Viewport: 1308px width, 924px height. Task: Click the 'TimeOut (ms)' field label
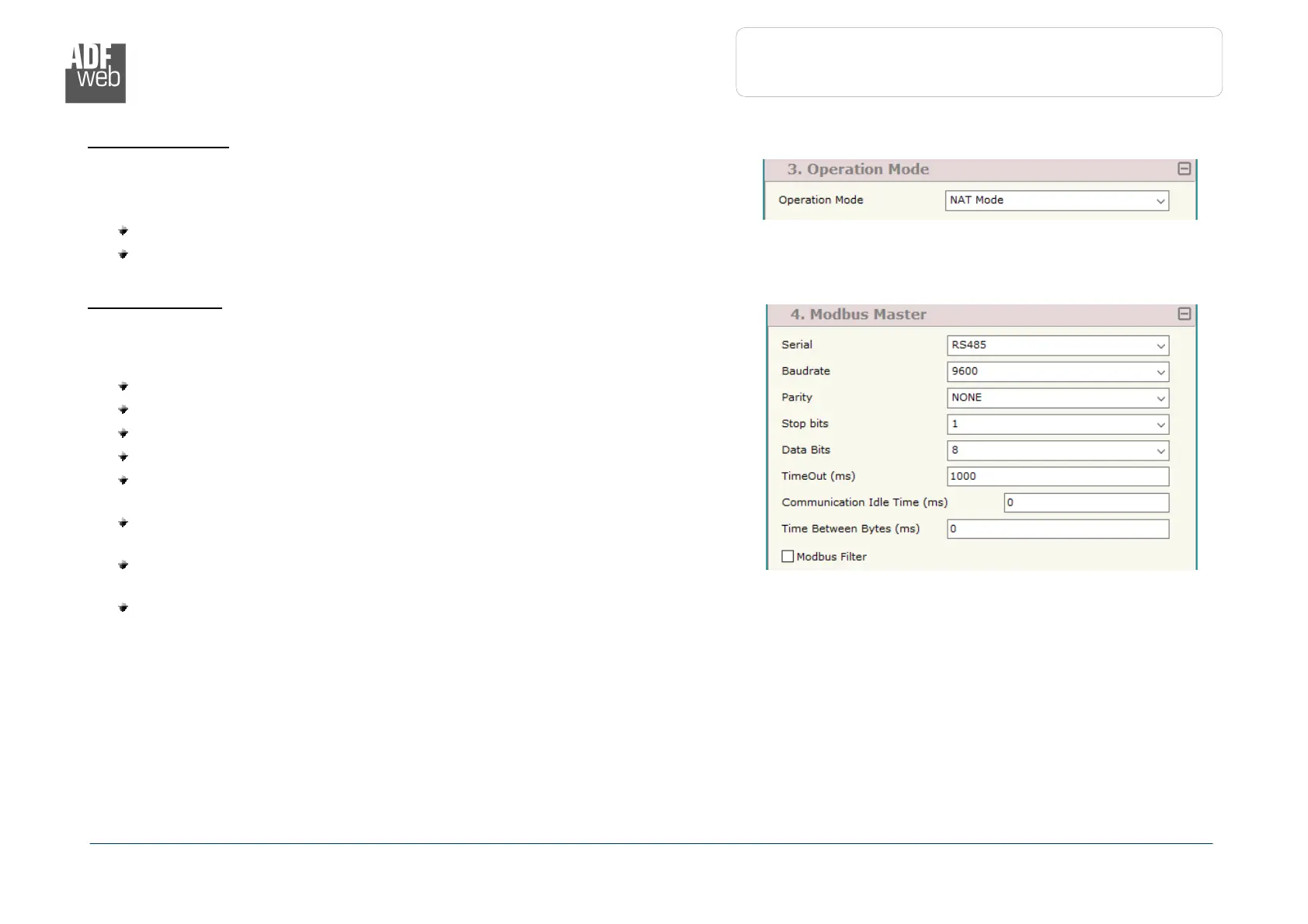click(x=818, y=477)
